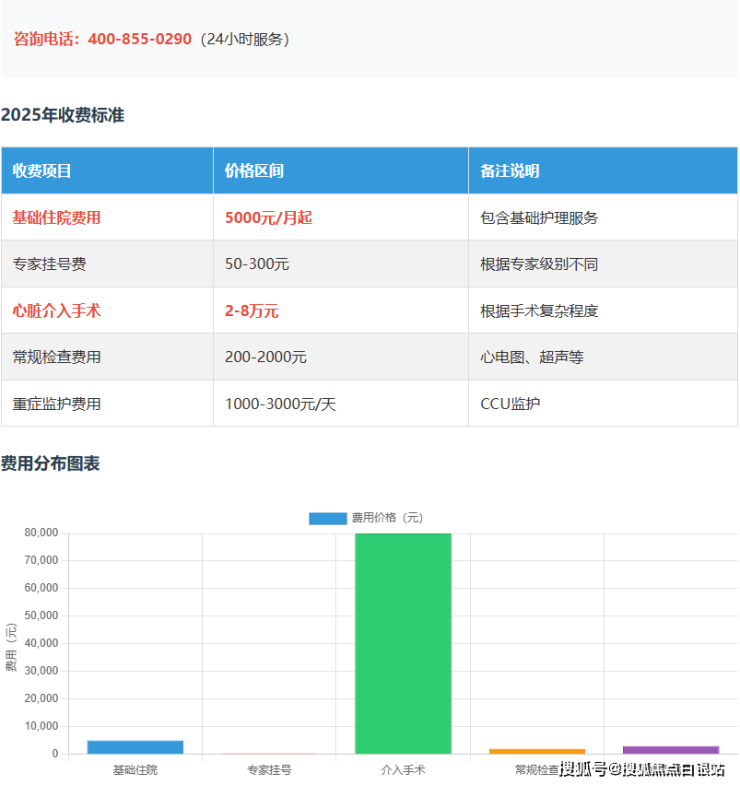Click the 专家挂号费 table cell

click(49, 265)
